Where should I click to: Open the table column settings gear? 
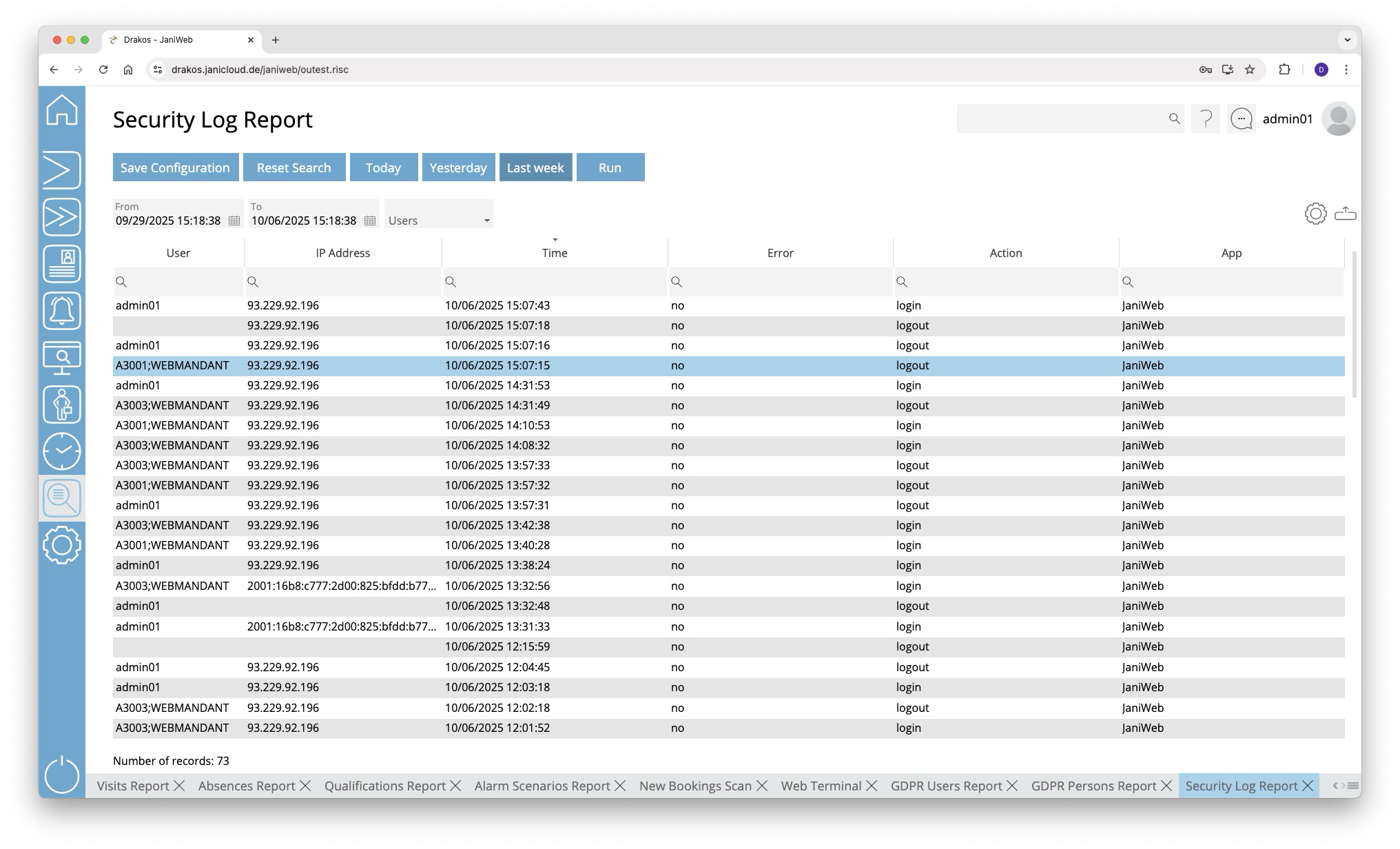tap(1315, 214)
